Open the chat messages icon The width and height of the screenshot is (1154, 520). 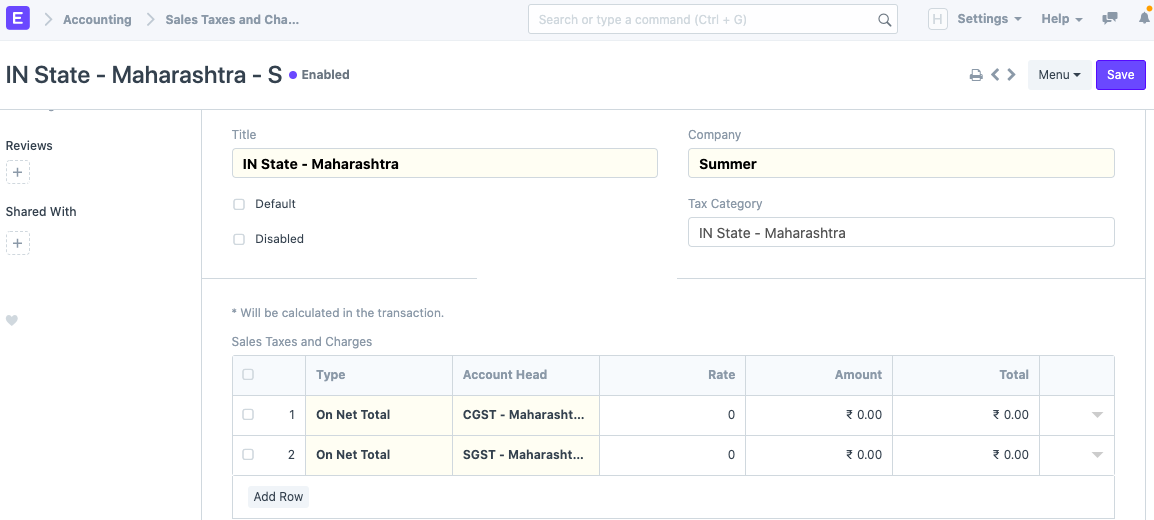[x=1109, y=19]
